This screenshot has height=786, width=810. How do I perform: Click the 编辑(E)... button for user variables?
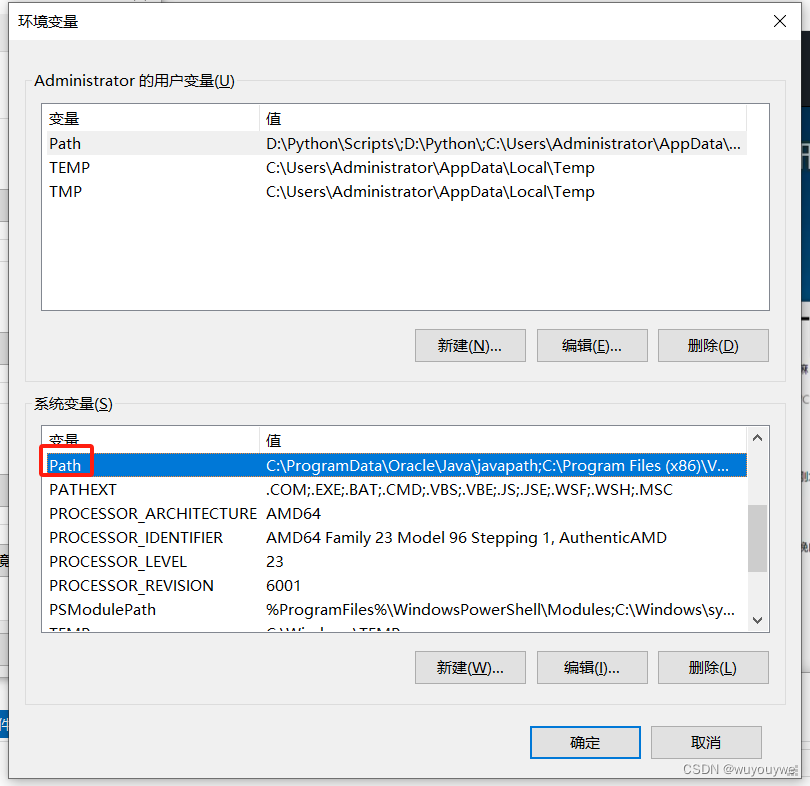click(x=592, y=345)
